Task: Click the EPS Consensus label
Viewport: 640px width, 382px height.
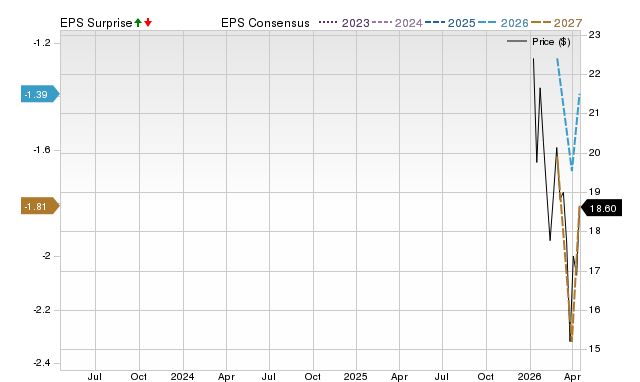Action: coord(265,23)
